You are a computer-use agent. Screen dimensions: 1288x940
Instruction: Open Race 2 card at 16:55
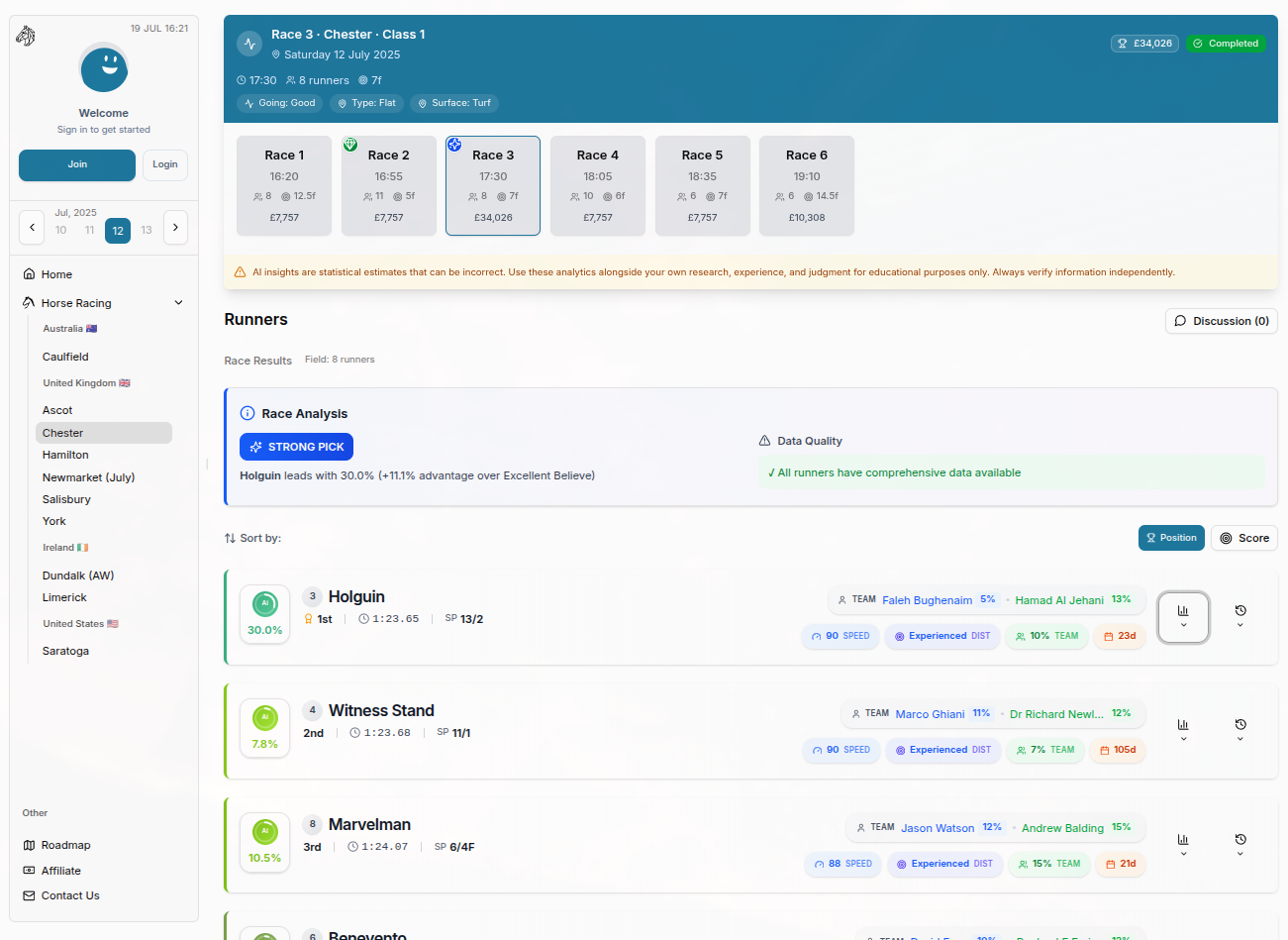(x=389, y=186)
